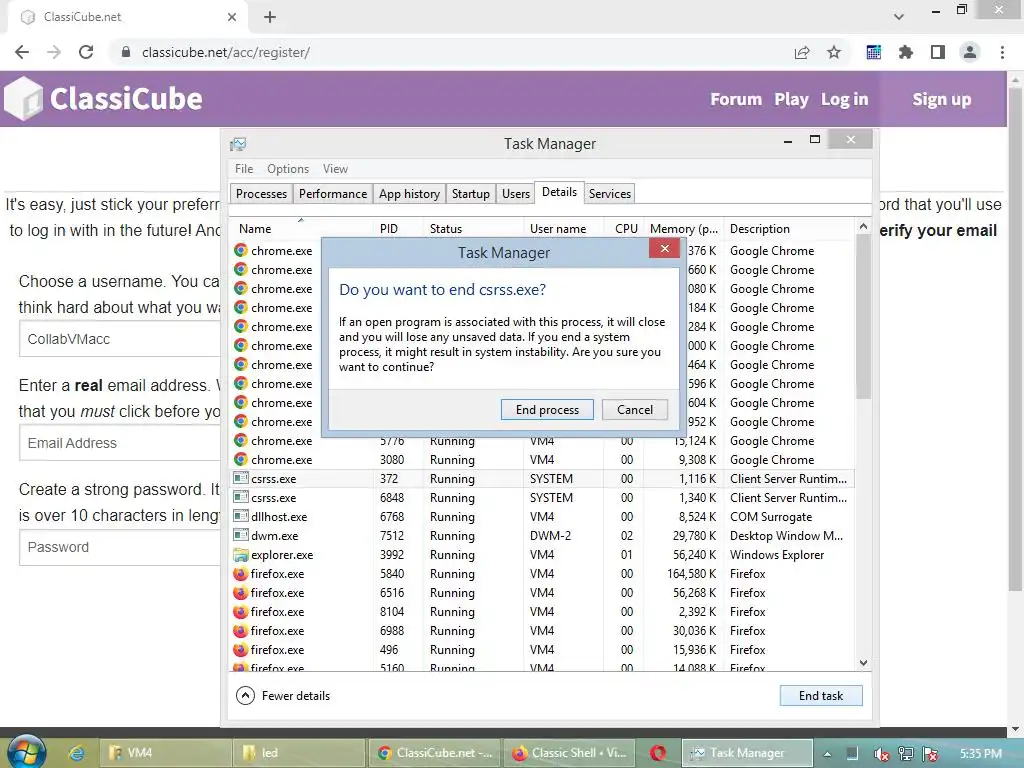Open Chrome side panel
Screen dimensions: 1024x768
tap(938, 52)
